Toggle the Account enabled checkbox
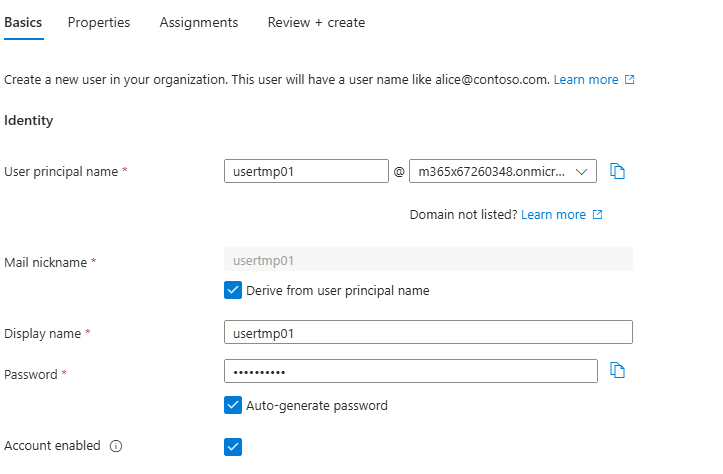 click(233, 446)
